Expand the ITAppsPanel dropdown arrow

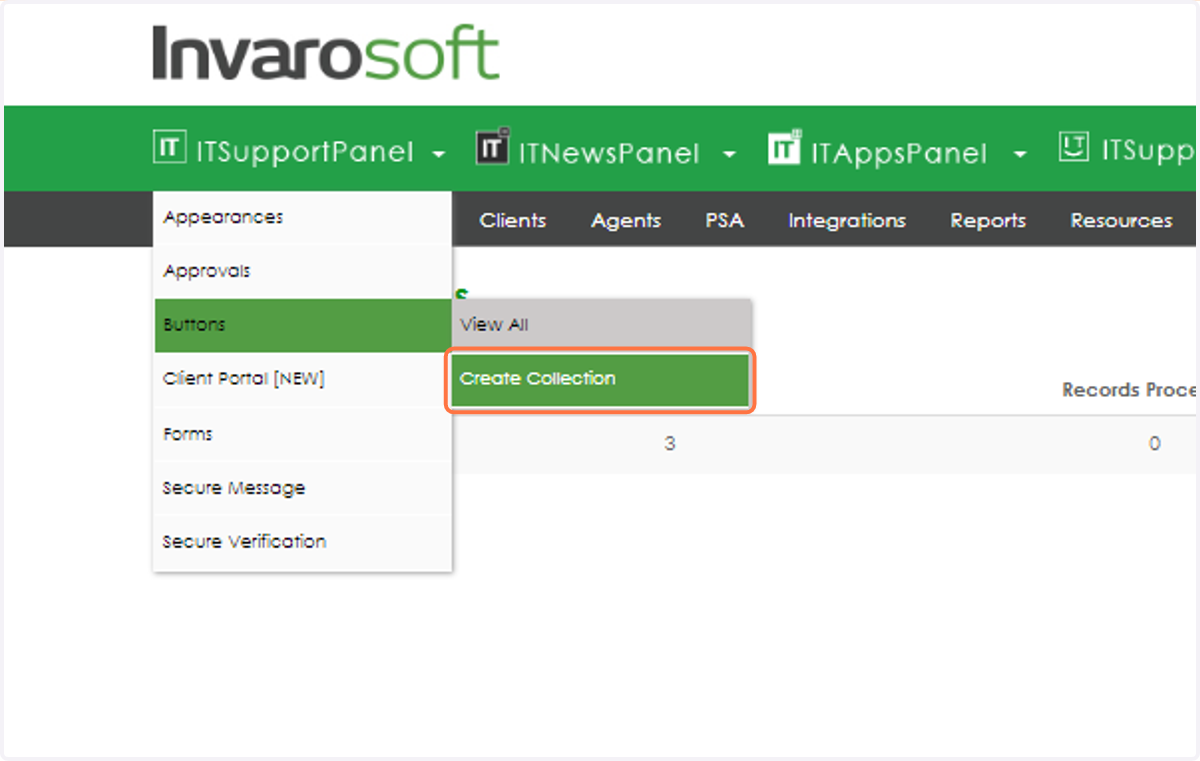tap(1019, 155)
